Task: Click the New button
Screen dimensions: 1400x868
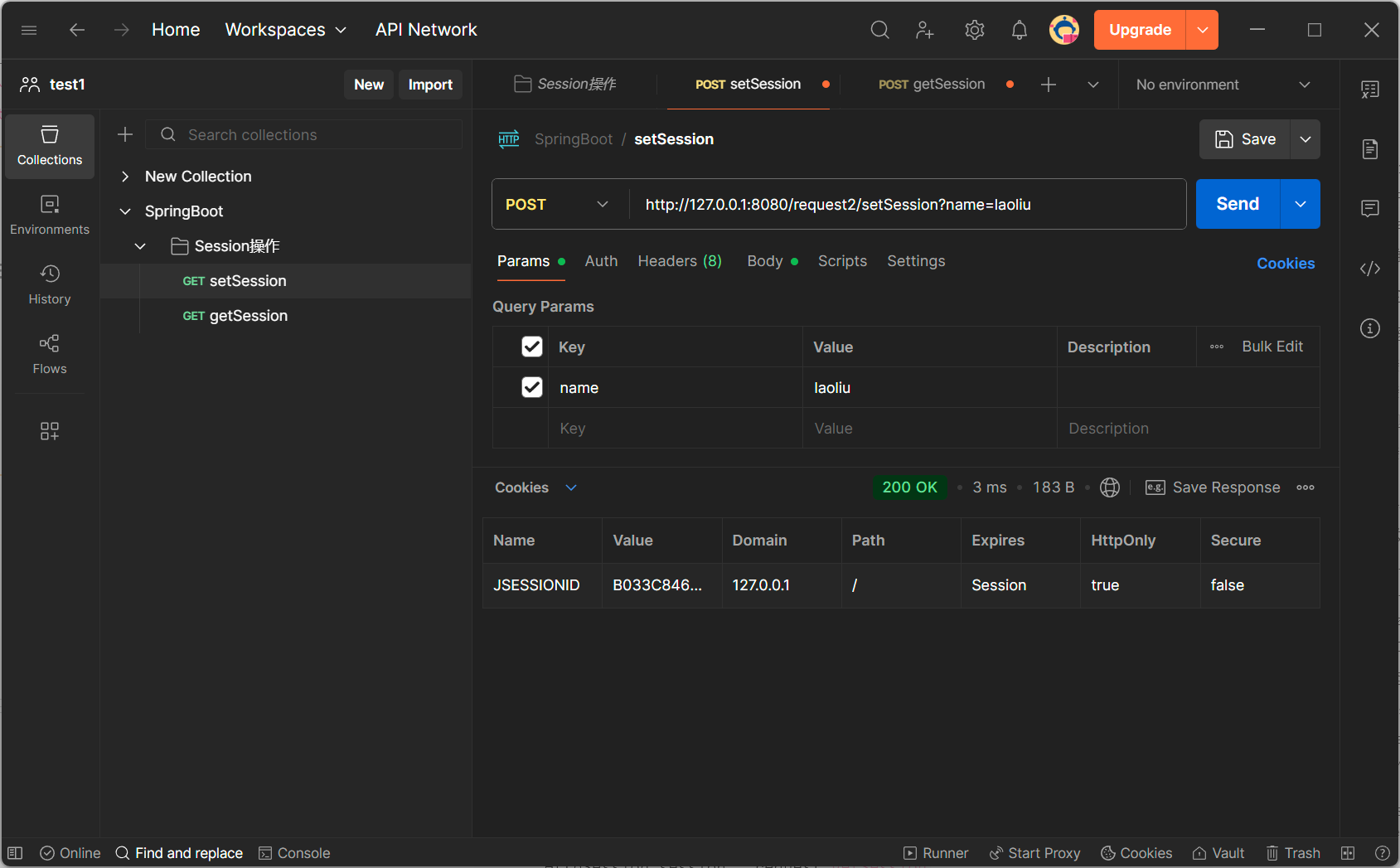Action: pyautogui.click(x=369, y=85)
